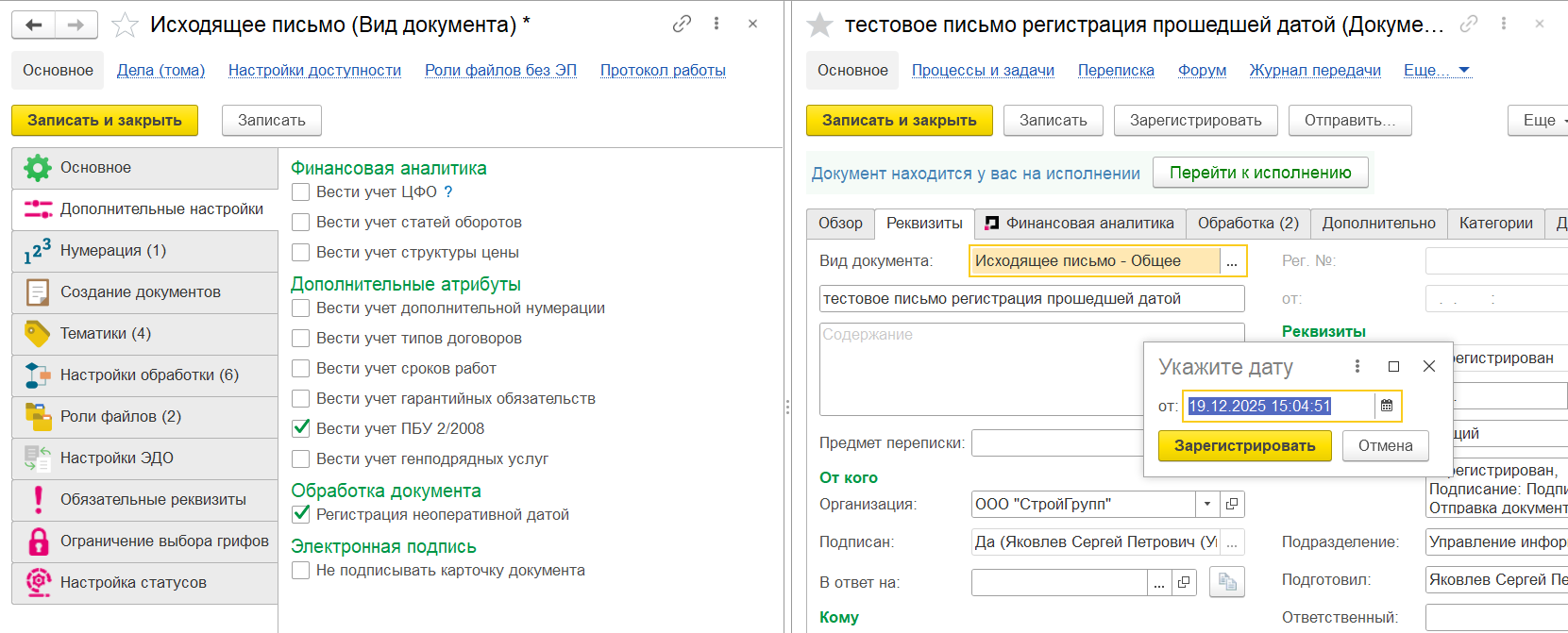
Task: Copy link icon in тестовое письмо window
Action: pyautogui.click(x=1469, y=24)
